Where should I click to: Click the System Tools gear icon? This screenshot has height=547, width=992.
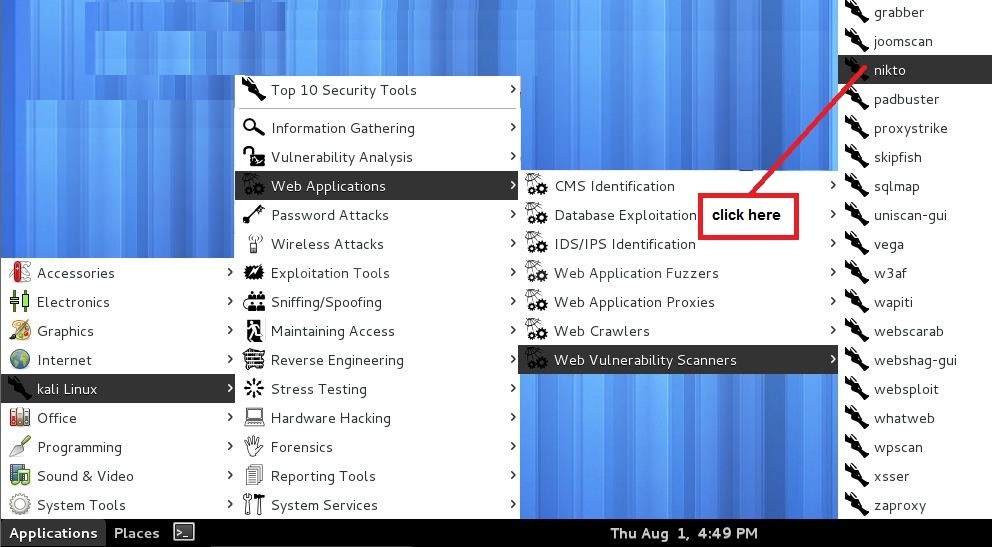click(20, 505)
